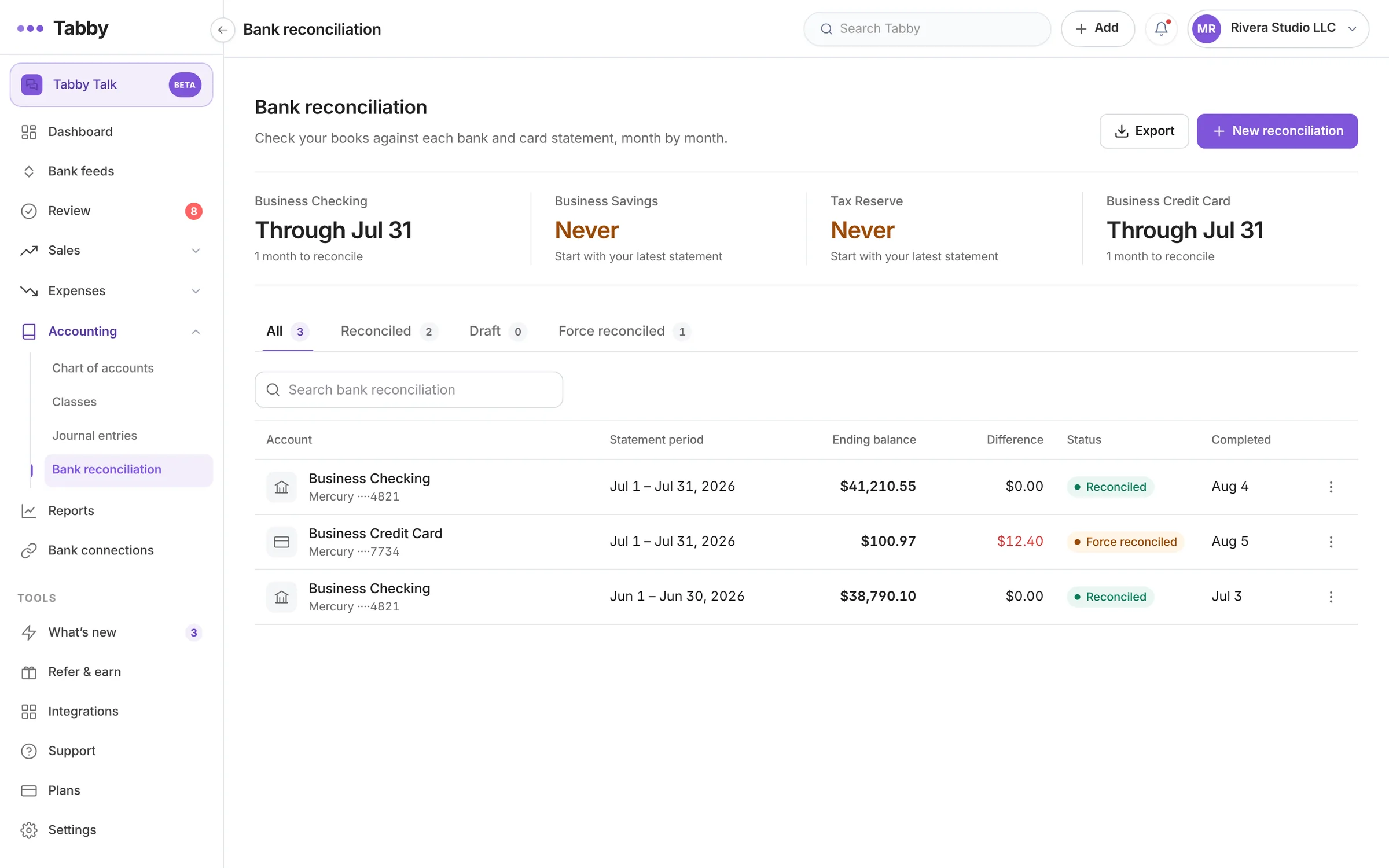Viewport: 1389px width, 868px height.
Task: Open the notifications bell
Action: pos(1161,28)
